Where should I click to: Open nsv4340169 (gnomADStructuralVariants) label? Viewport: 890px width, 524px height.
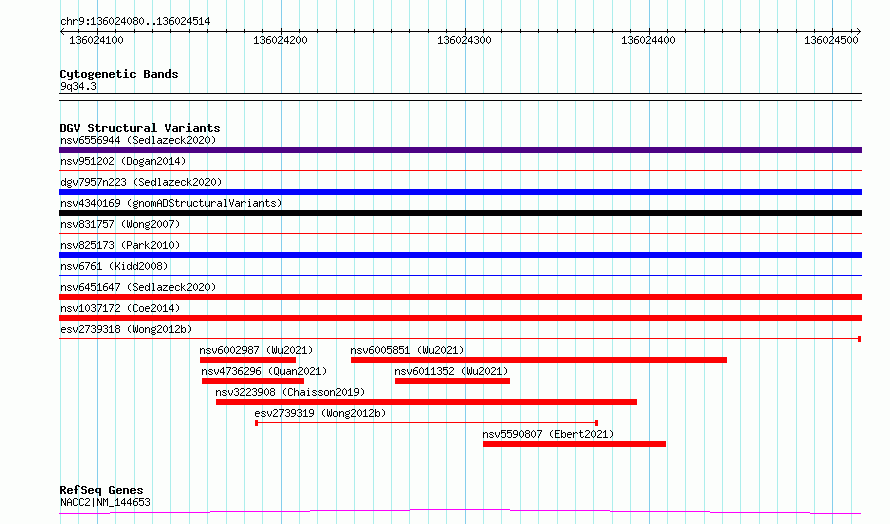(x=171, y=203)
